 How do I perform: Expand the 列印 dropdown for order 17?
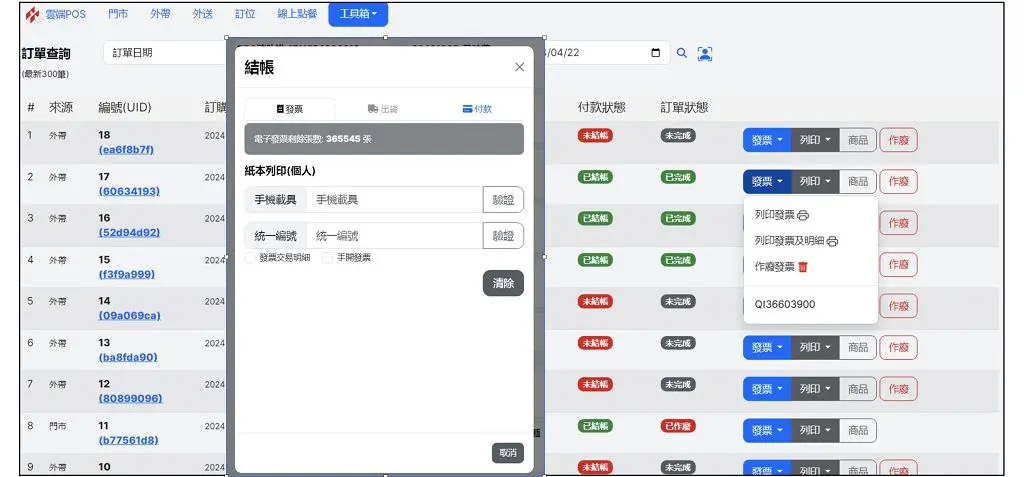point(815,181)
